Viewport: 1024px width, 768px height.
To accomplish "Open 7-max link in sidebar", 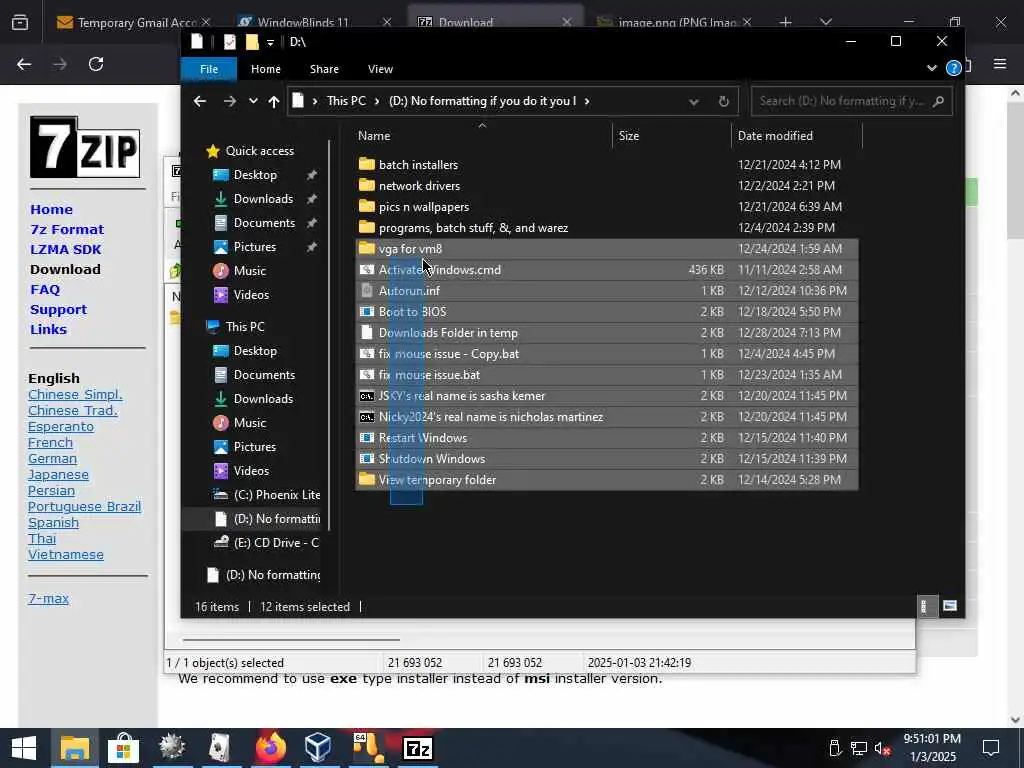I will click(x=48, y=598).
